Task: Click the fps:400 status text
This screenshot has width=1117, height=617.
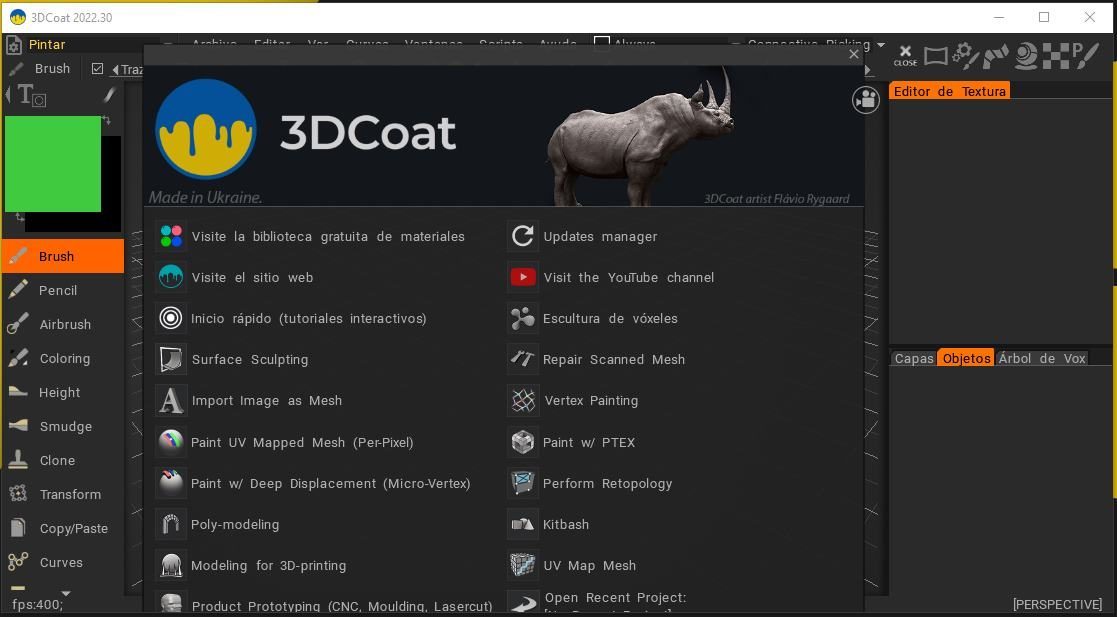Action: [x=37, y=604]
